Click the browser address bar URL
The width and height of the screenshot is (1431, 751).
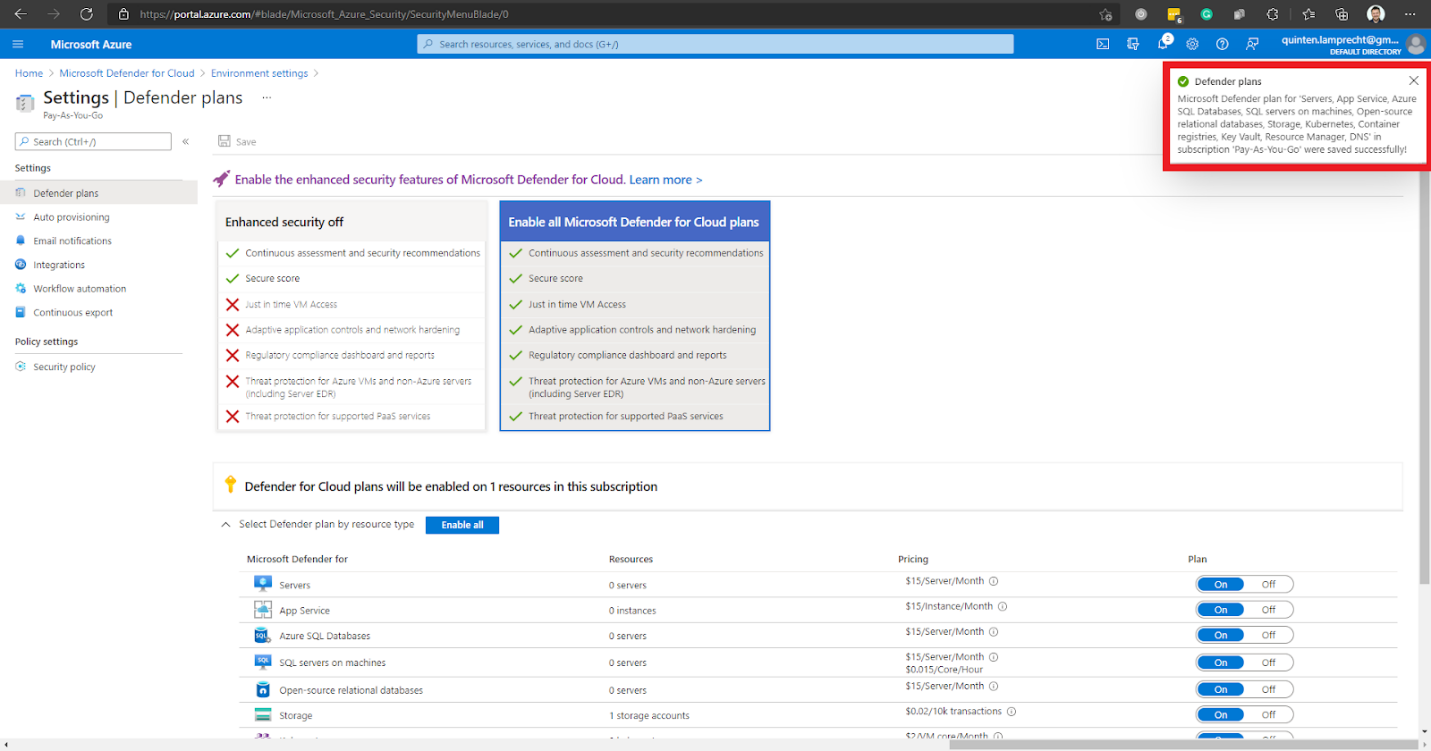click(325, 15)
